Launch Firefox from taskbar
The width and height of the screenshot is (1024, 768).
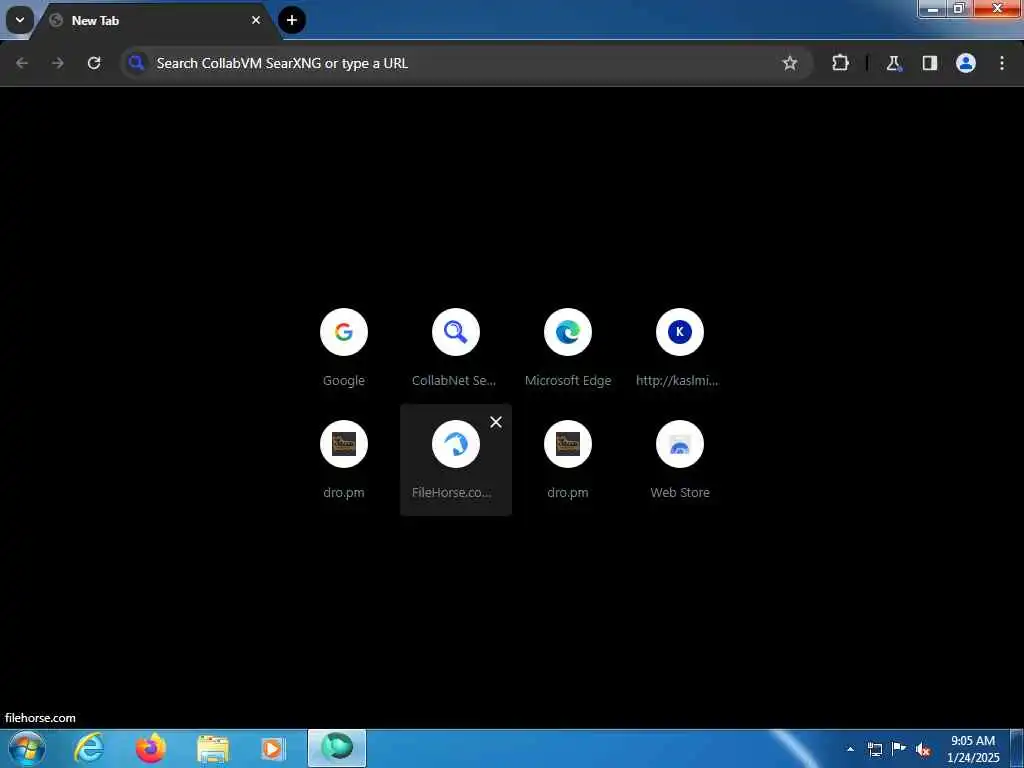151,748
